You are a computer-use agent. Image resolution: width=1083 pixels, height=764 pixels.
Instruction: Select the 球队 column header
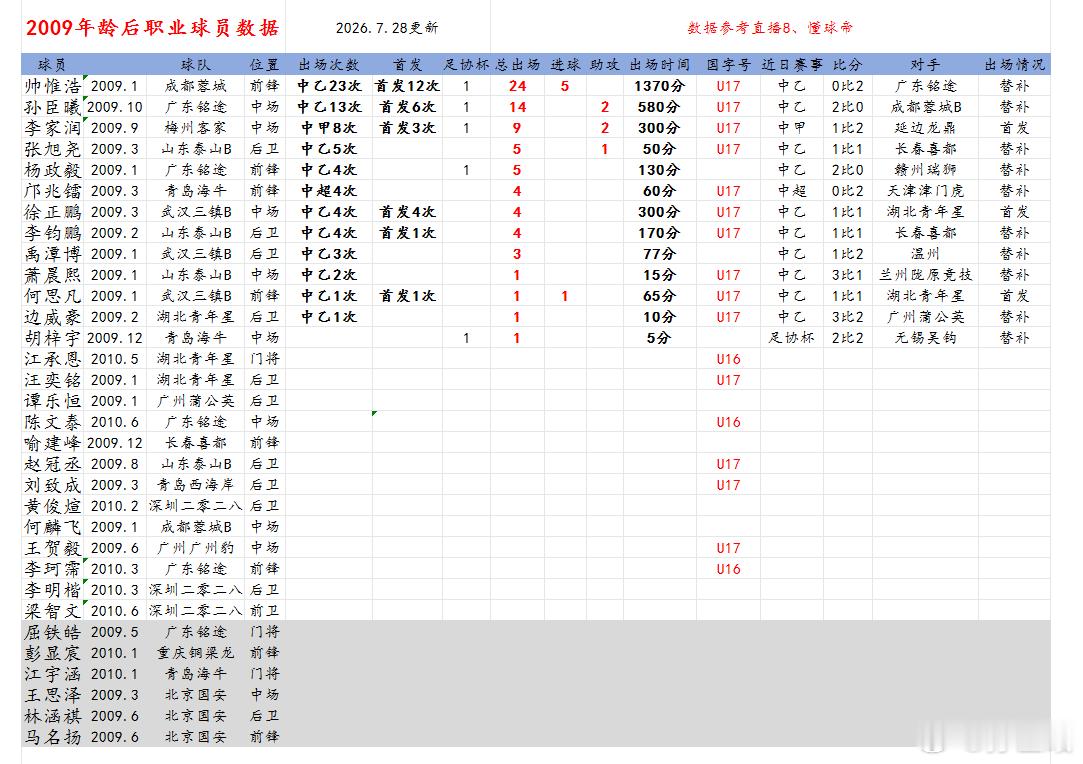pyautogui.click(x=195, y=65)
